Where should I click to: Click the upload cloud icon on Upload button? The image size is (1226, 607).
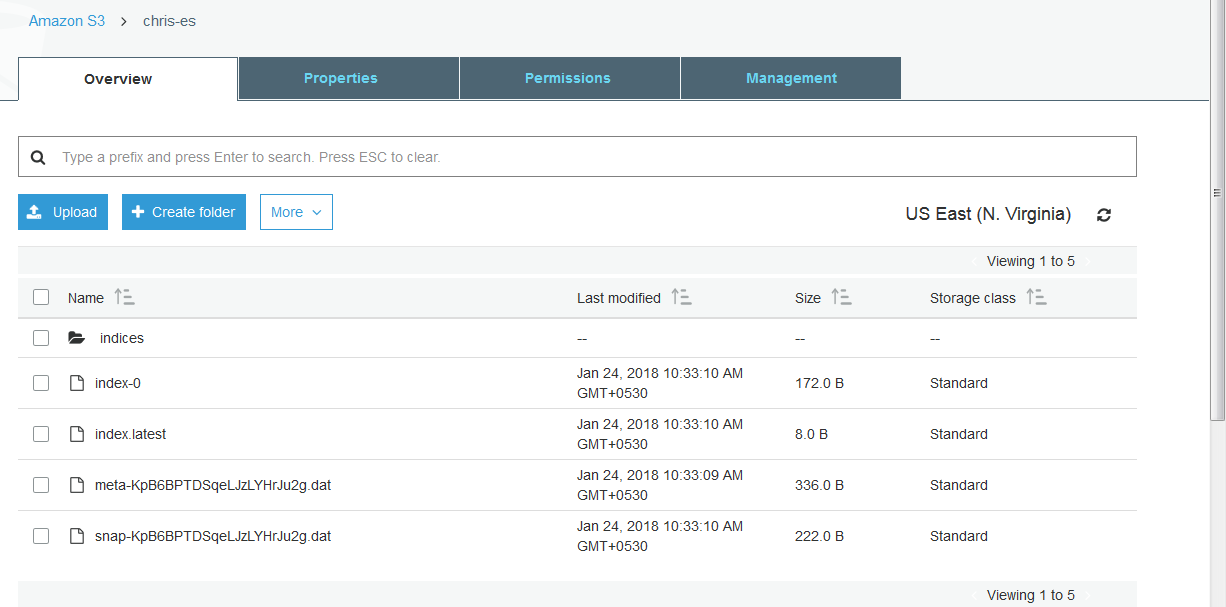34,211
